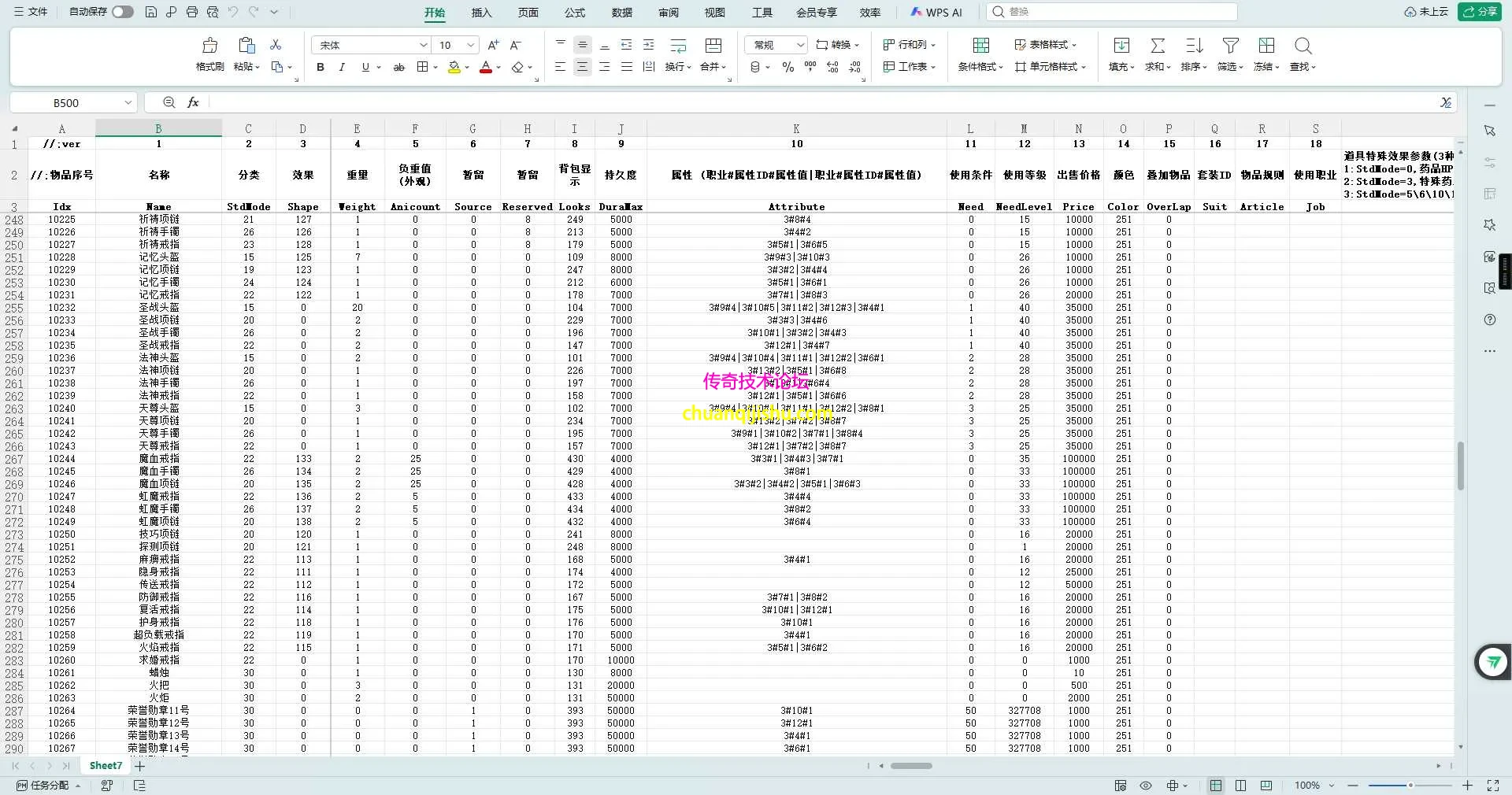This screenshot has height=795, width=1512.
Task: Toggle Bold formatting
Action: pos(321,68)
